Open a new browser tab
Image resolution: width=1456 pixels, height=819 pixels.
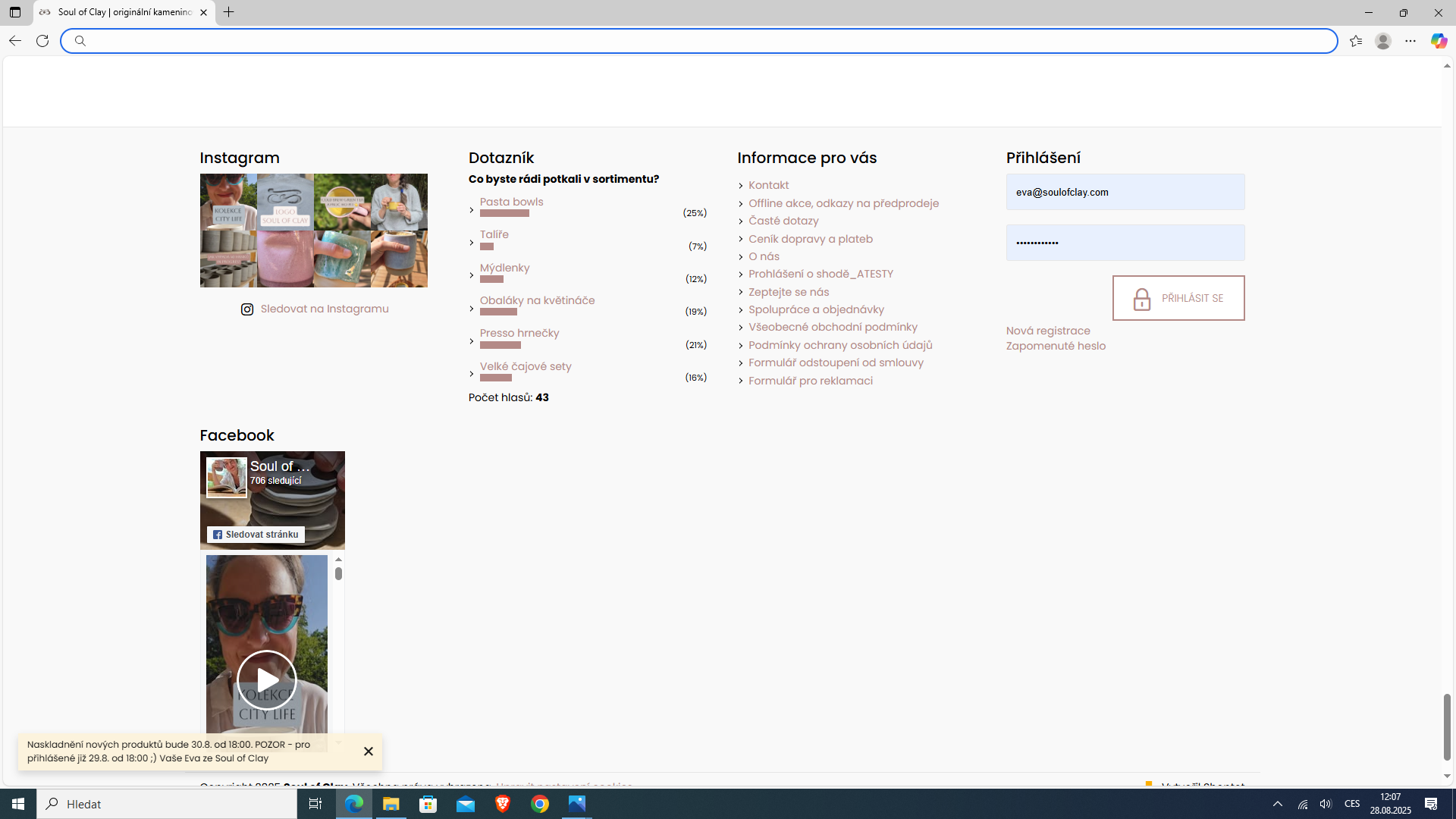pyautogui.click(x=229, y=12)
